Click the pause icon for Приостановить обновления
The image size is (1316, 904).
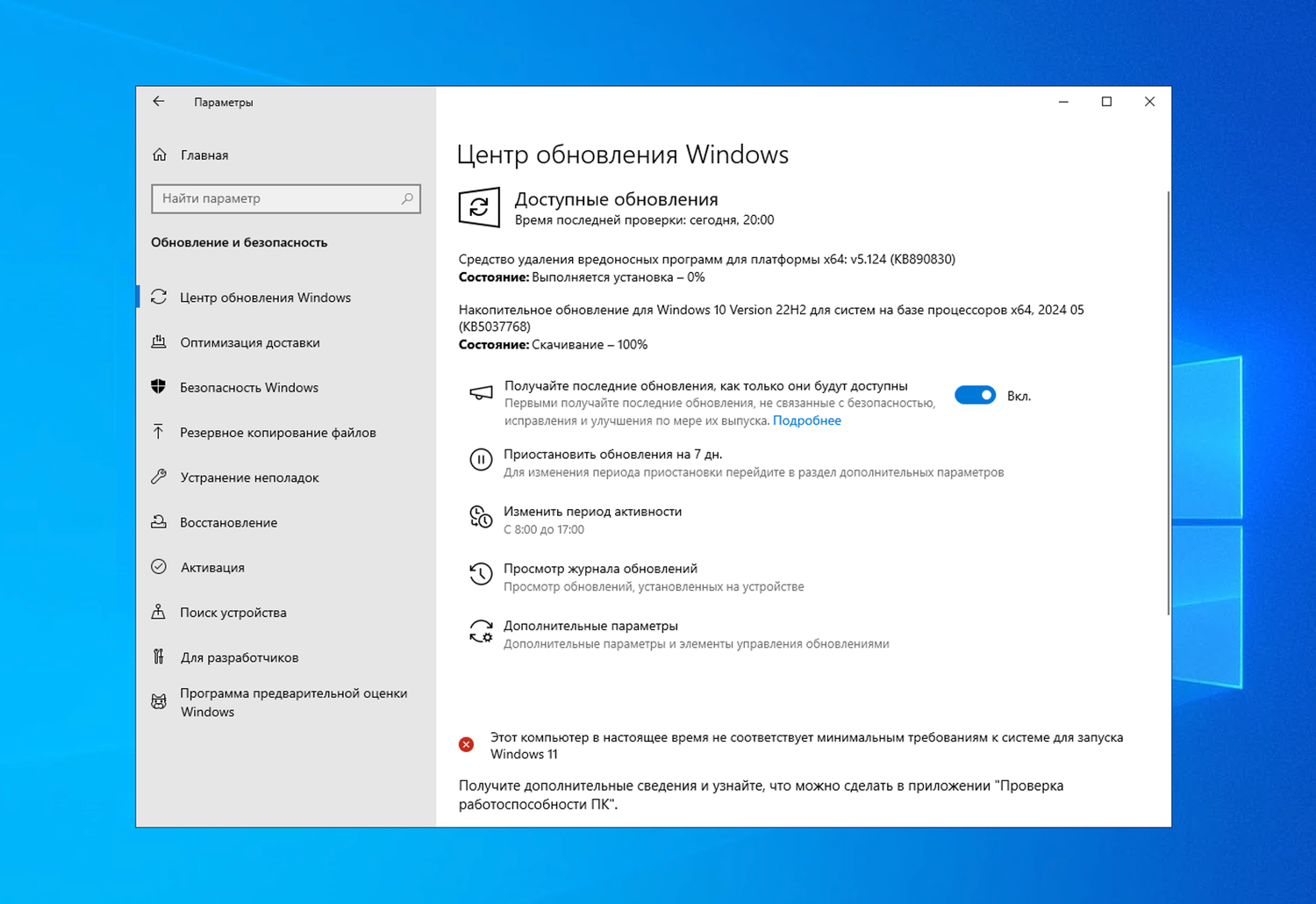tap(481, 459)
